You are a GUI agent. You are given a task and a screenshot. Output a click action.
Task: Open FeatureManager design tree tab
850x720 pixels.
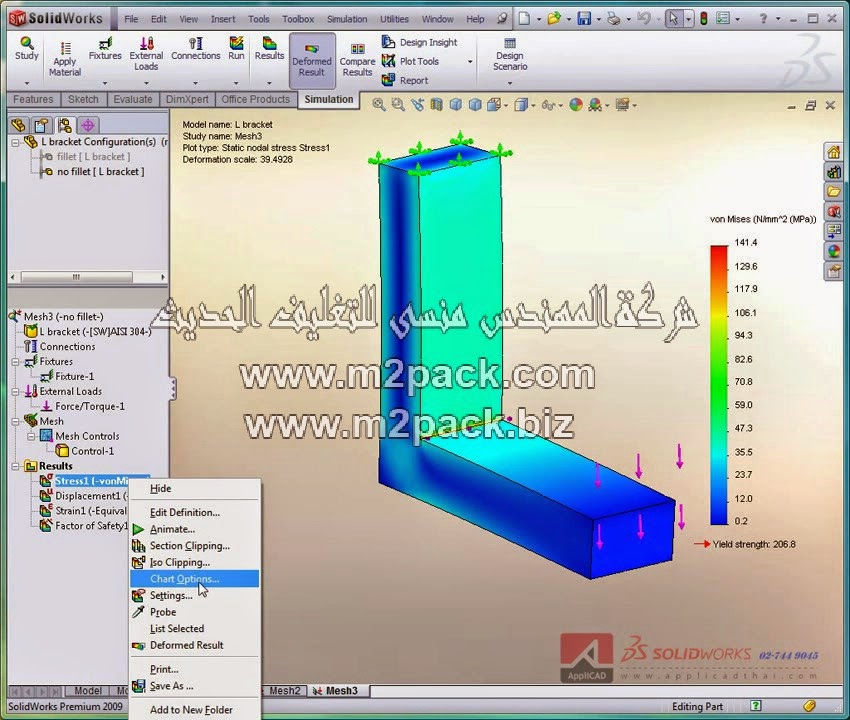[18, 126]
